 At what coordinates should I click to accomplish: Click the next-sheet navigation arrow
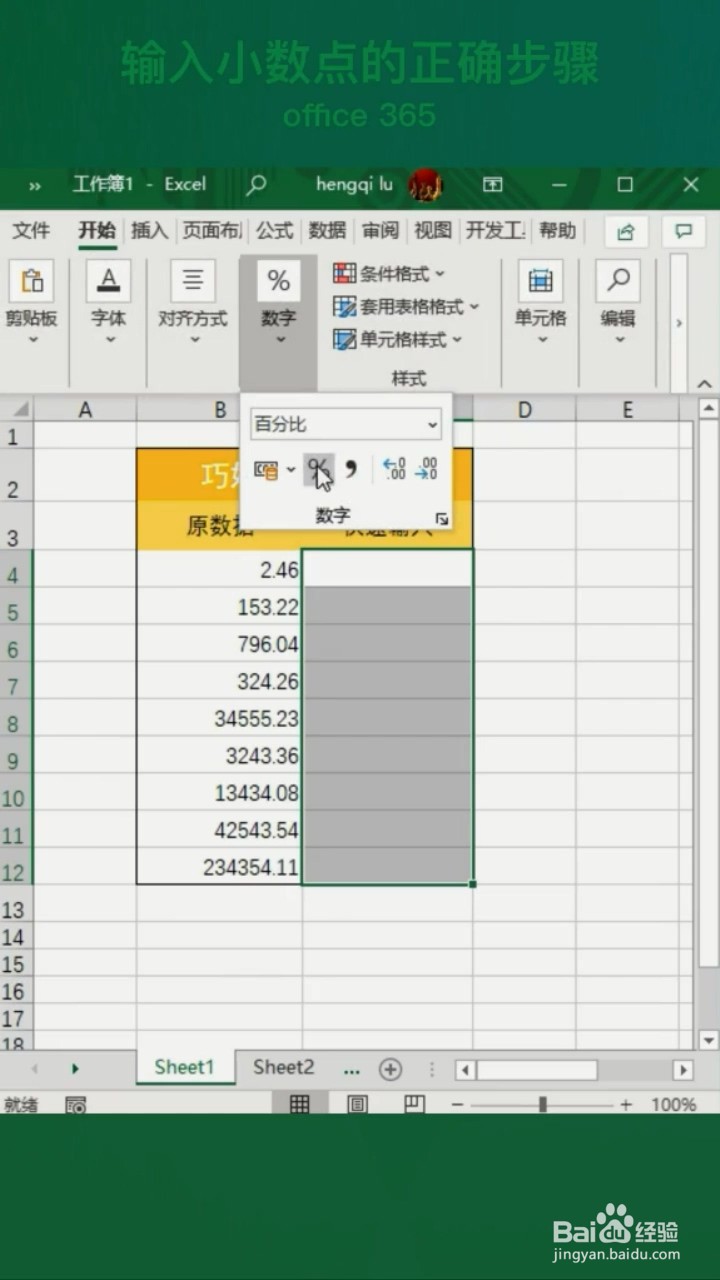point(75,1069)
